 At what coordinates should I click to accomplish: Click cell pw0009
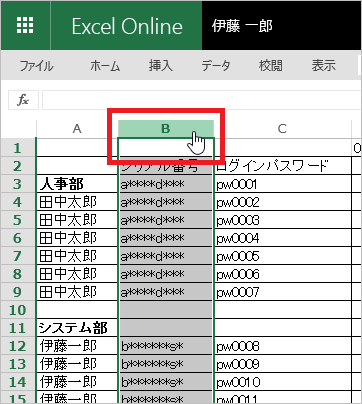[283, 364]
